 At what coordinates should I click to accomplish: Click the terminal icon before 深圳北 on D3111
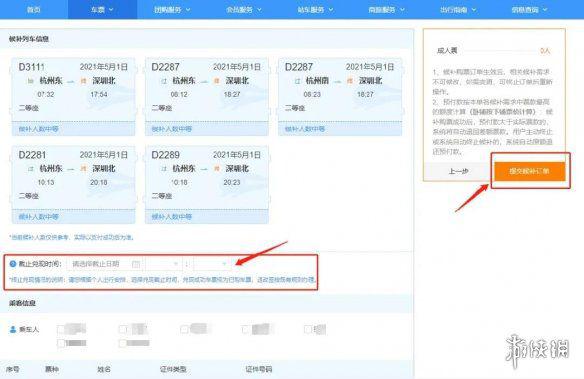click(x=83, y=81)
